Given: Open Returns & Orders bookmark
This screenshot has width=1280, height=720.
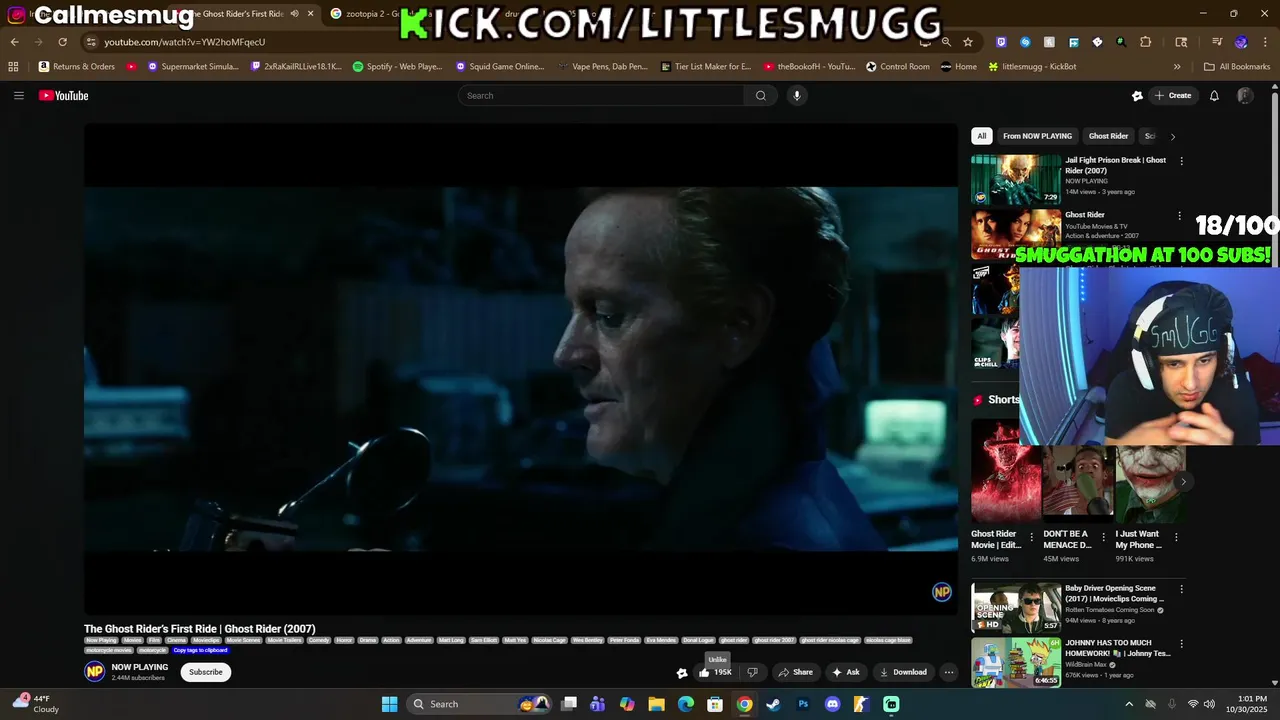Looking at the screenshot, I should 77,67.
